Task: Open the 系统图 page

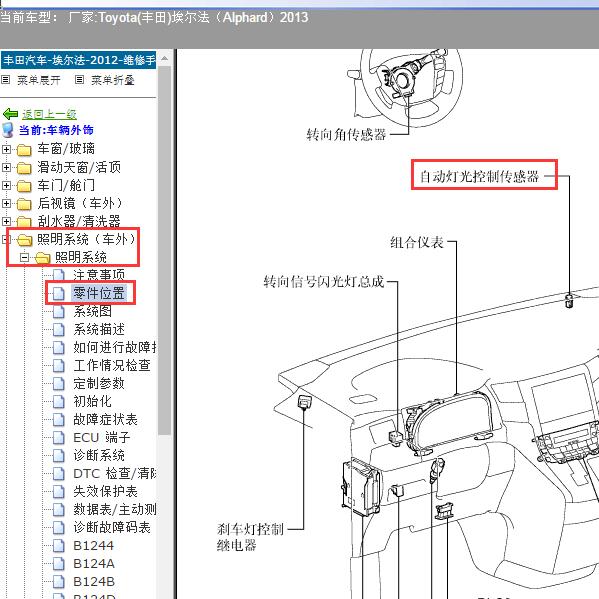Action: [x=92, y=311]
